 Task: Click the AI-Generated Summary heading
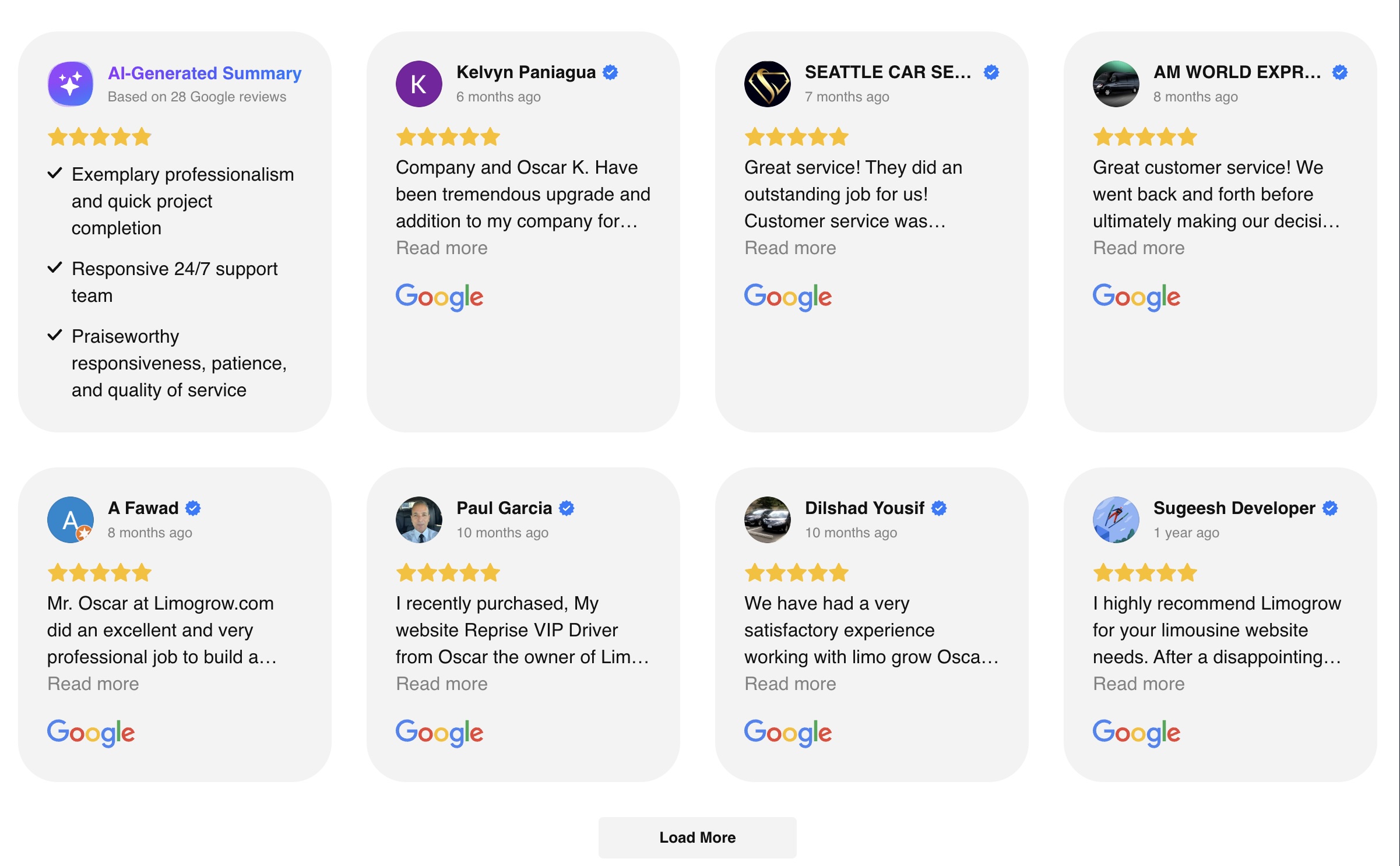coord(205,73)
